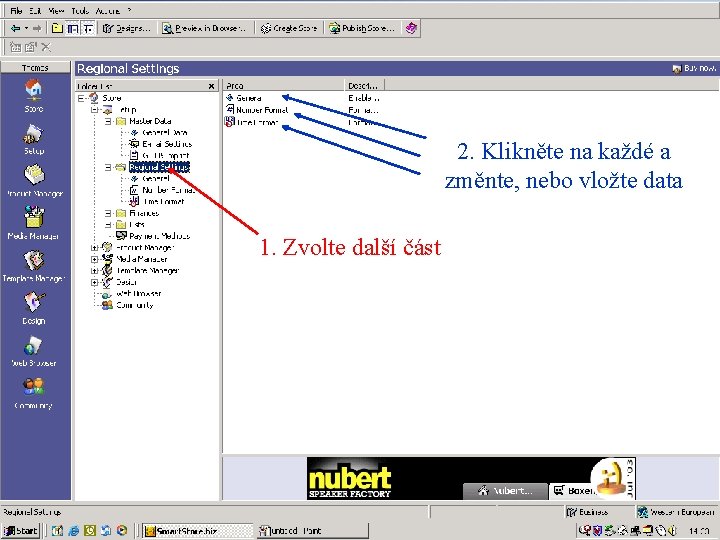The image size is (720, 540).
Task: Open Product Manager from the sidebar
Action: [35, 181]
